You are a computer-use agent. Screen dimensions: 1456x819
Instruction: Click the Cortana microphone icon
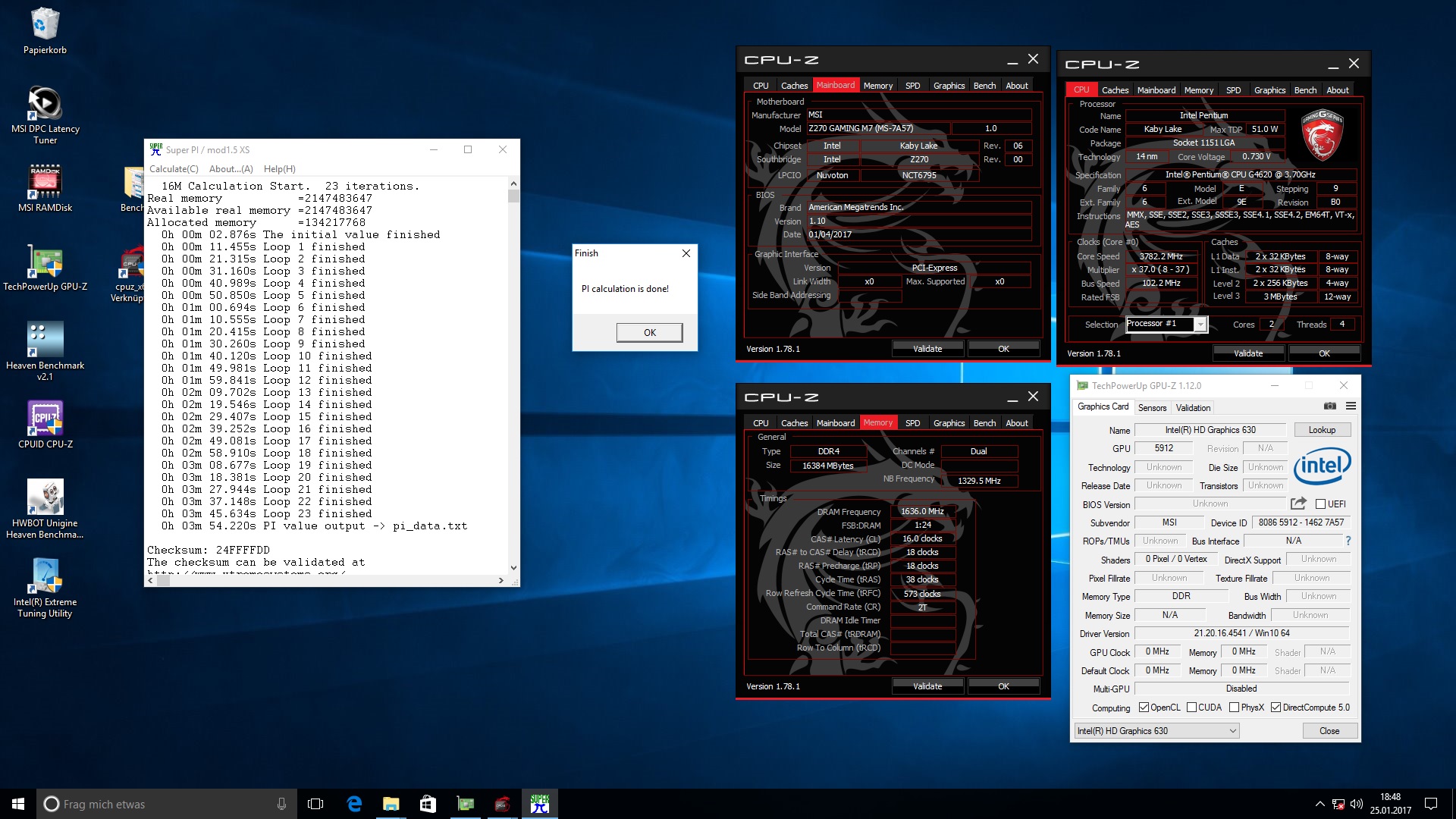pyautogui.click(x=281, y=804)
